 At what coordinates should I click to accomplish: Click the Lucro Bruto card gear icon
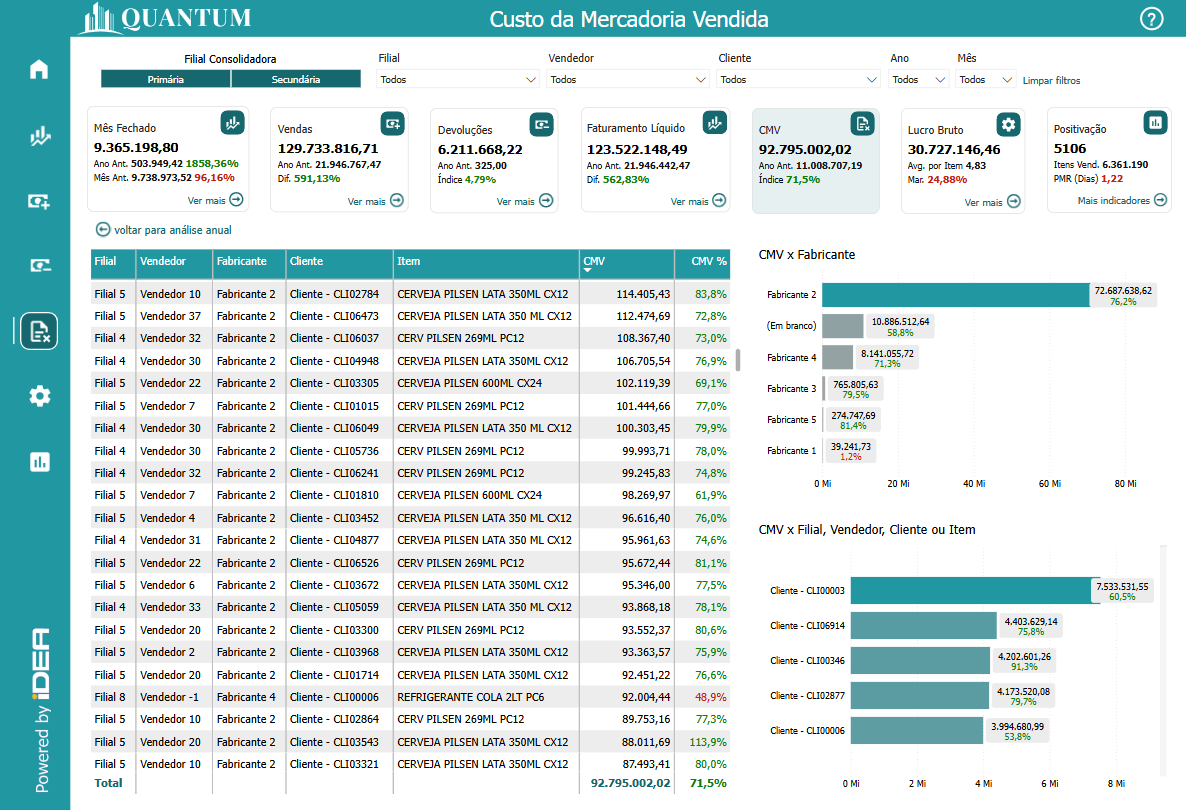click(1008, 124)
